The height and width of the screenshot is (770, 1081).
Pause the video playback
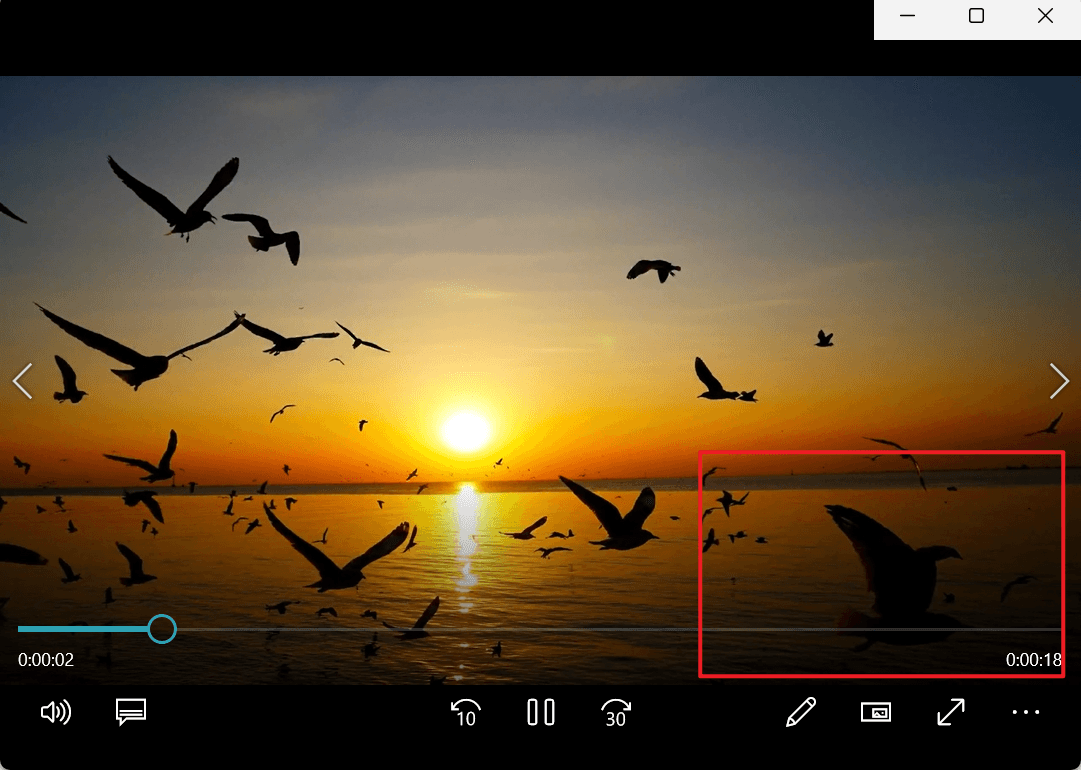click(x=540, y=712)
